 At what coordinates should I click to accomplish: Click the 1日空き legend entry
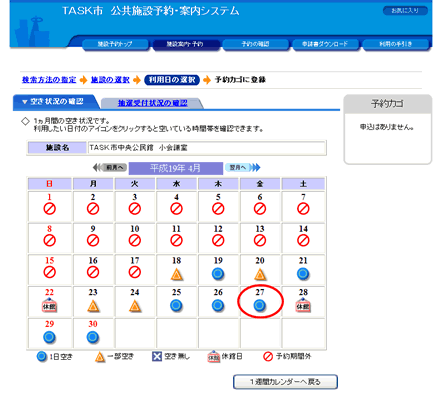coord(55,357)
